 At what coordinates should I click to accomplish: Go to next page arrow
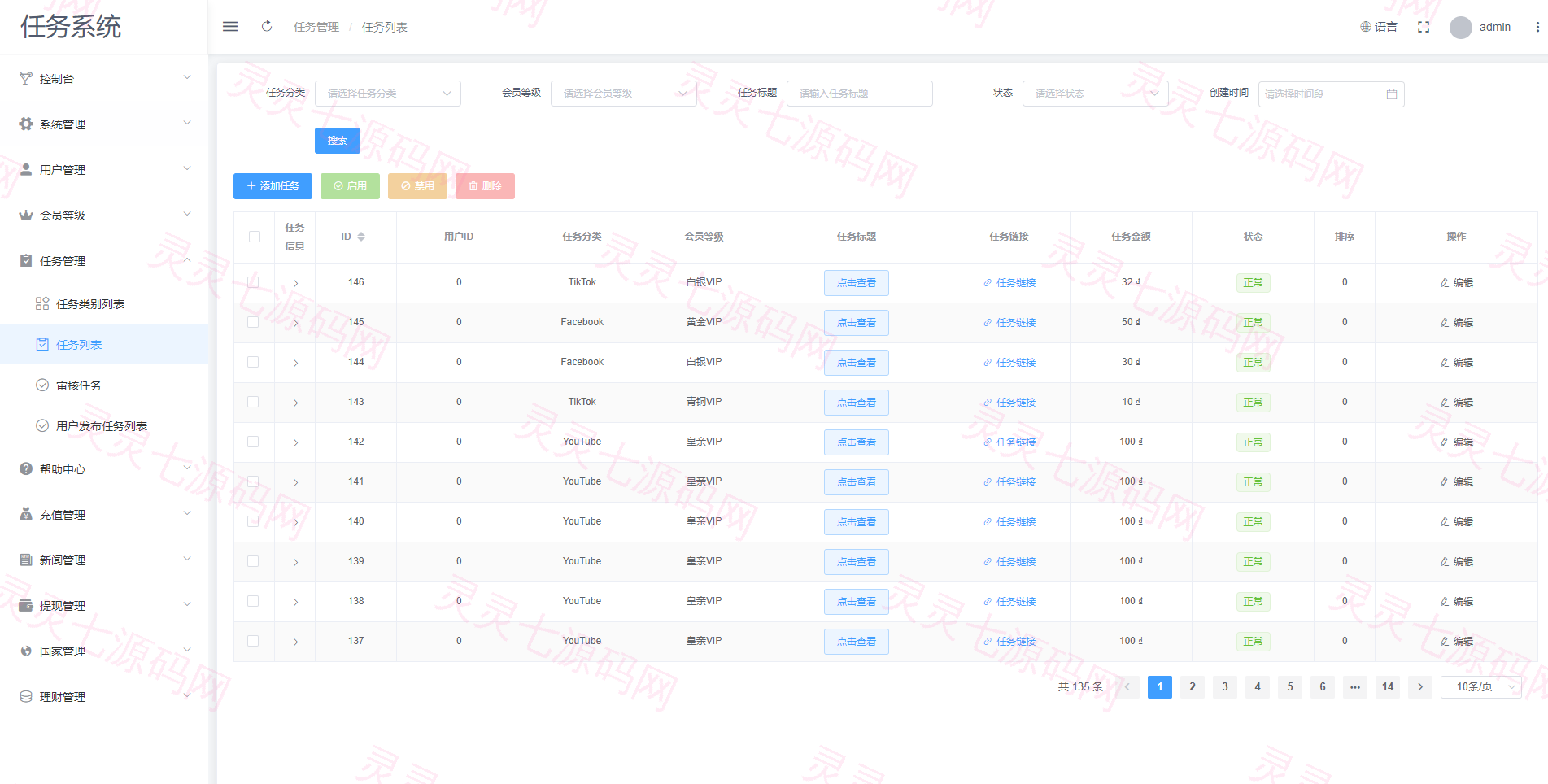[x=1420, y=687]
